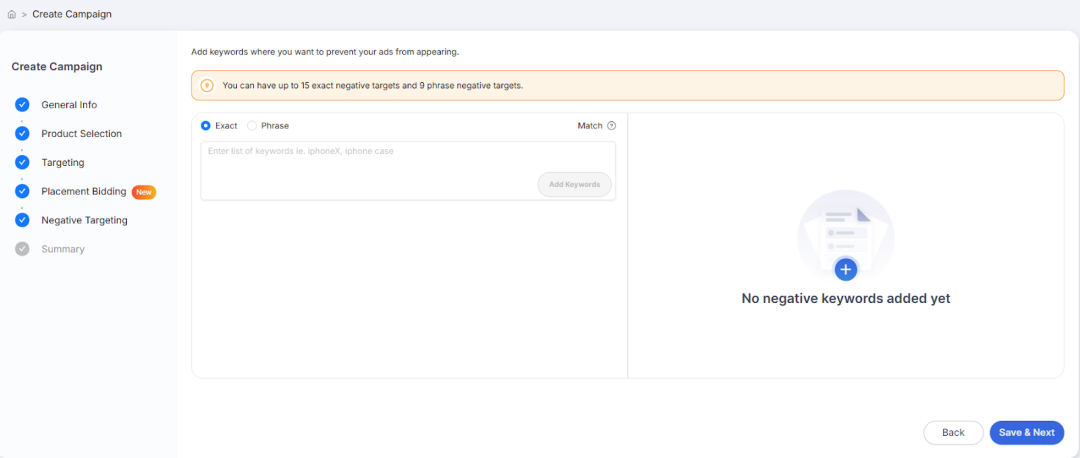Image resolution: width=1080 pixels, height=458 pixels.
Task: Click General Info step checkmark icon
Action: coord(22,105)
